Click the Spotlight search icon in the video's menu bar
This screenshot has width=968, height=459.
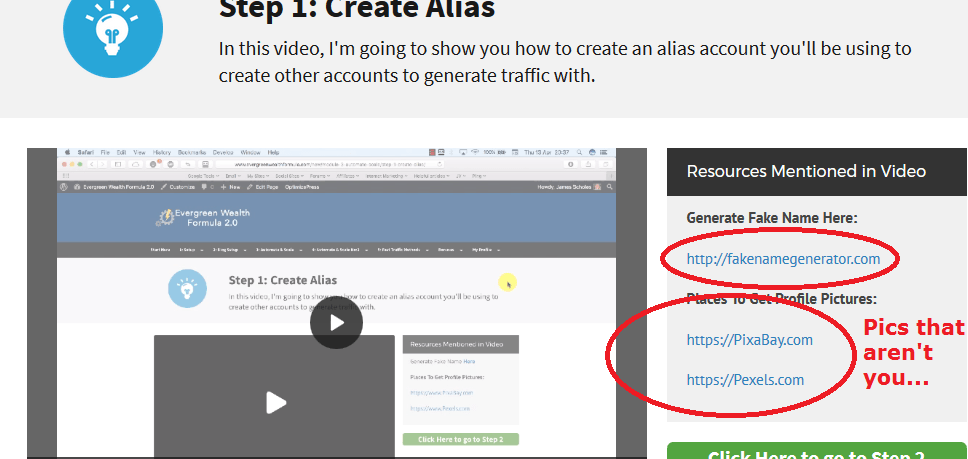580,152
